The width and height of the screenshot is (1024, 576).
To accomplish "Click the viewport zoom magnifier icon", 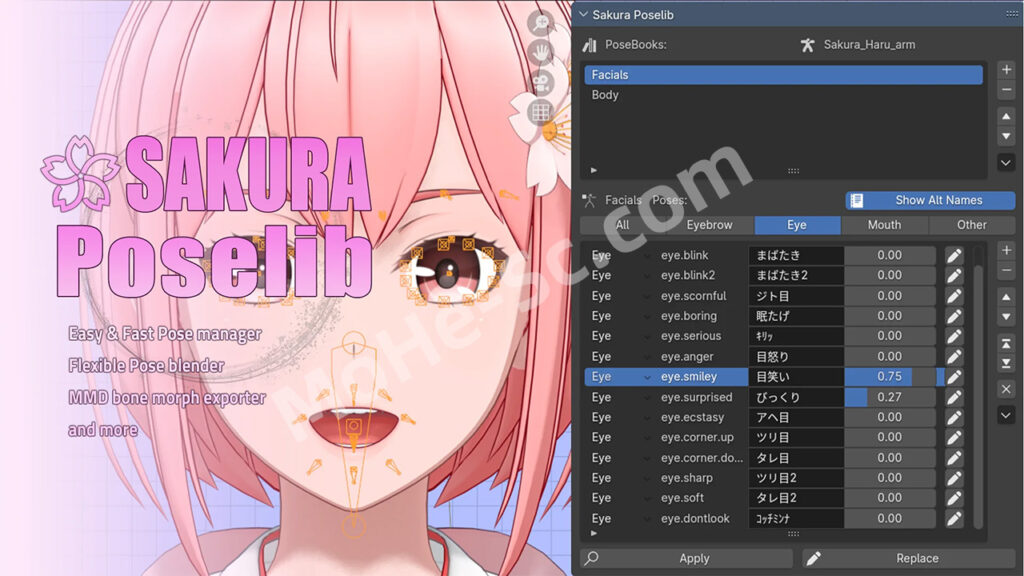I will 543,22.
